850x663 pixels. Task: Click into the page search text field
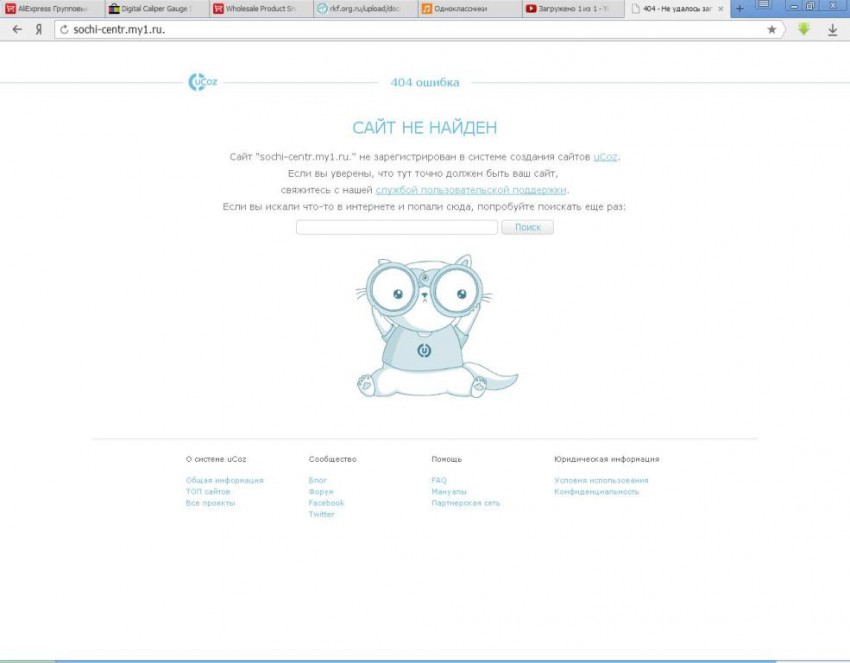pyautogui.click(x=396, y=227)
